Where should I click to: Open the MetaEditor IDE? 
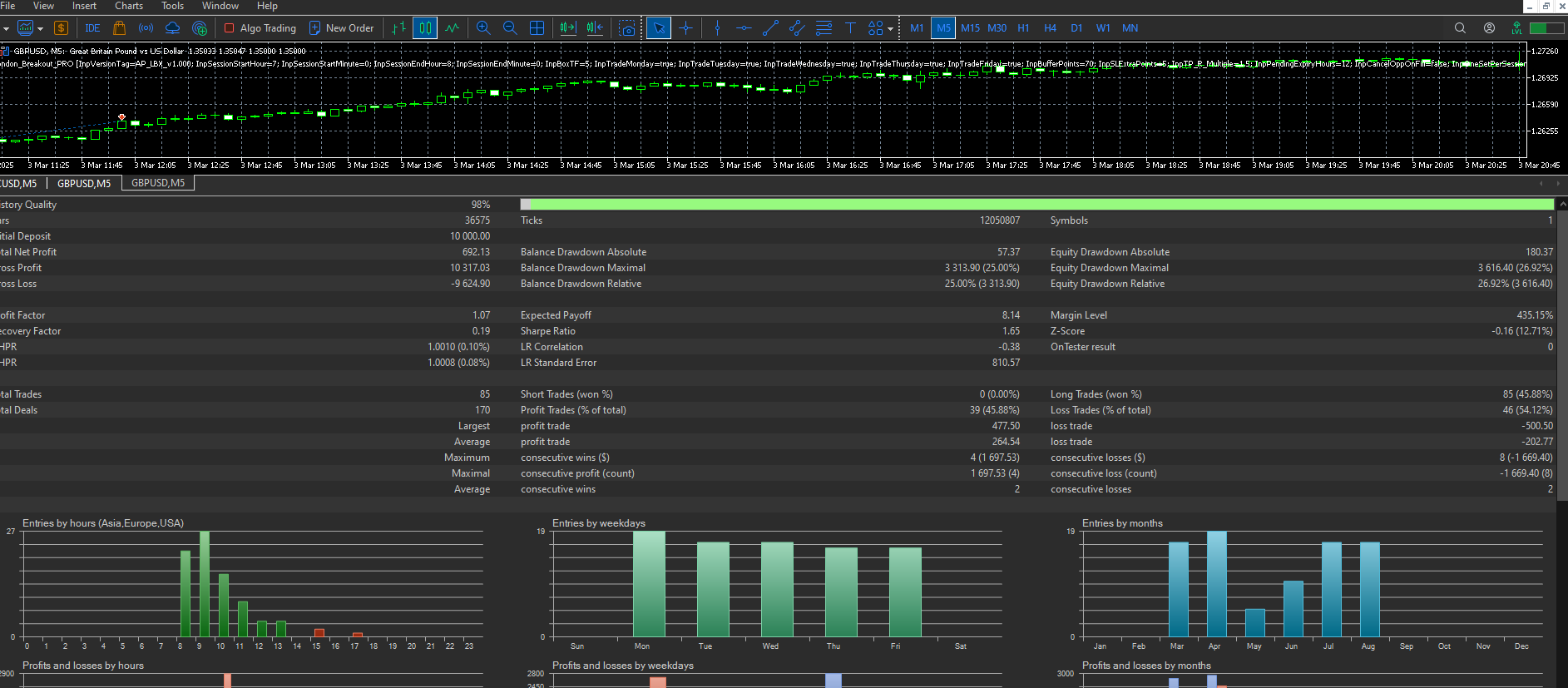(92, 28)
